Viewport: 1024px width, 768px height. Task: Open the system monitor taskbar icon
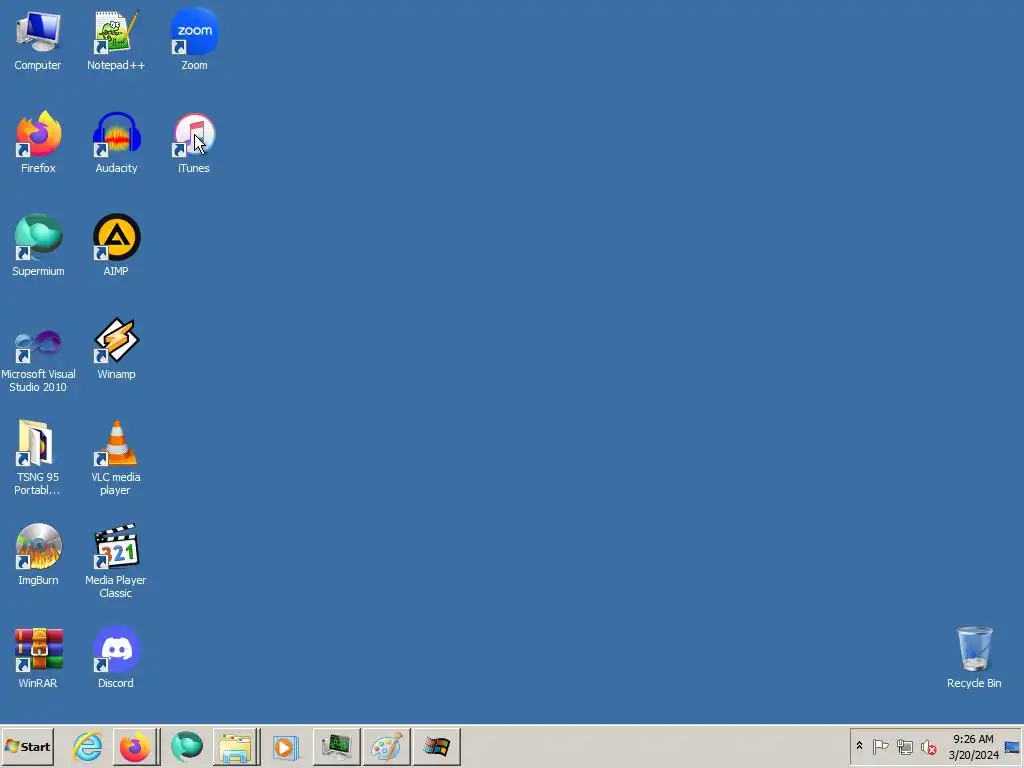point(336,746)
